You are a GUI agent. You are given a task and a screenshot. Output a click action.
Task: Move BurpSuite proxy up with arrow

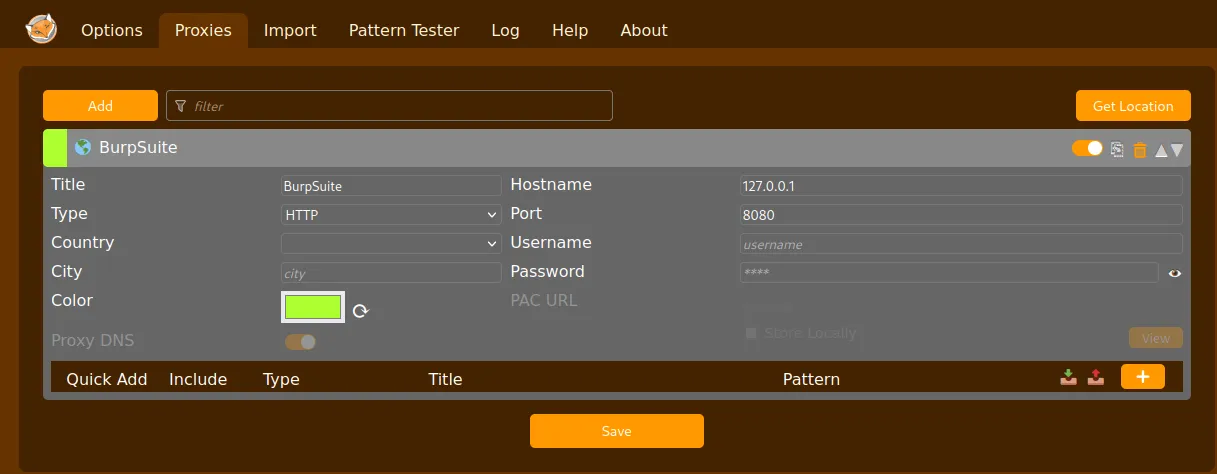click(x=1161, y=150)
